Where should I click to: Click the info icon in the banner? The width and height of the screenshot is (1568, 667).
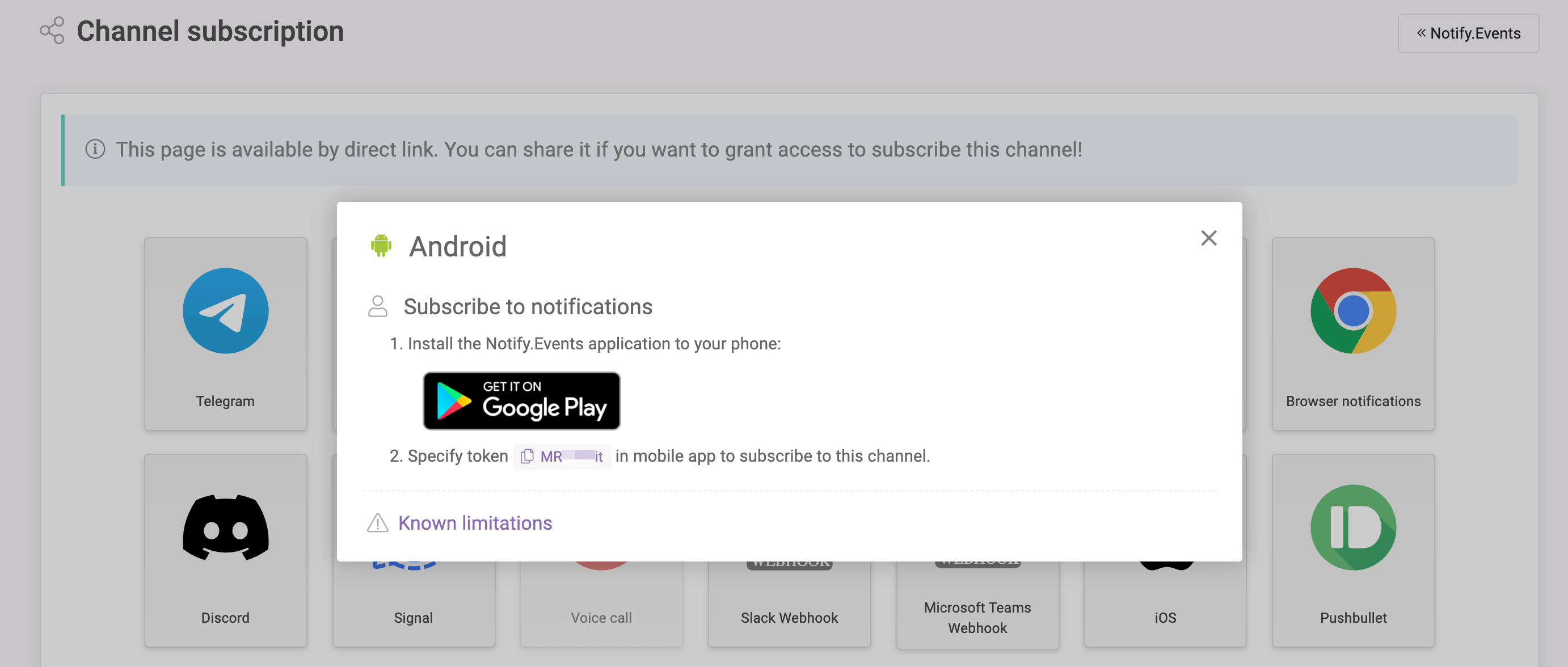(95, 149)
